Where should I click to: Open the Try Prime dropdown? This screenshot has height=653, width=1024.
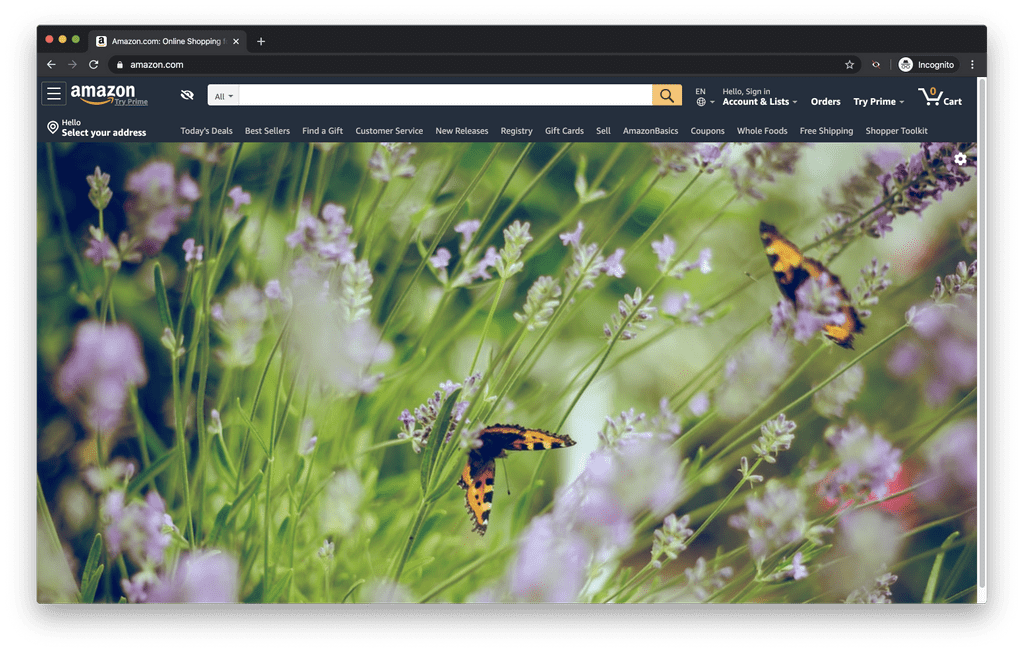pyautogui.click(x=878, y=101)
